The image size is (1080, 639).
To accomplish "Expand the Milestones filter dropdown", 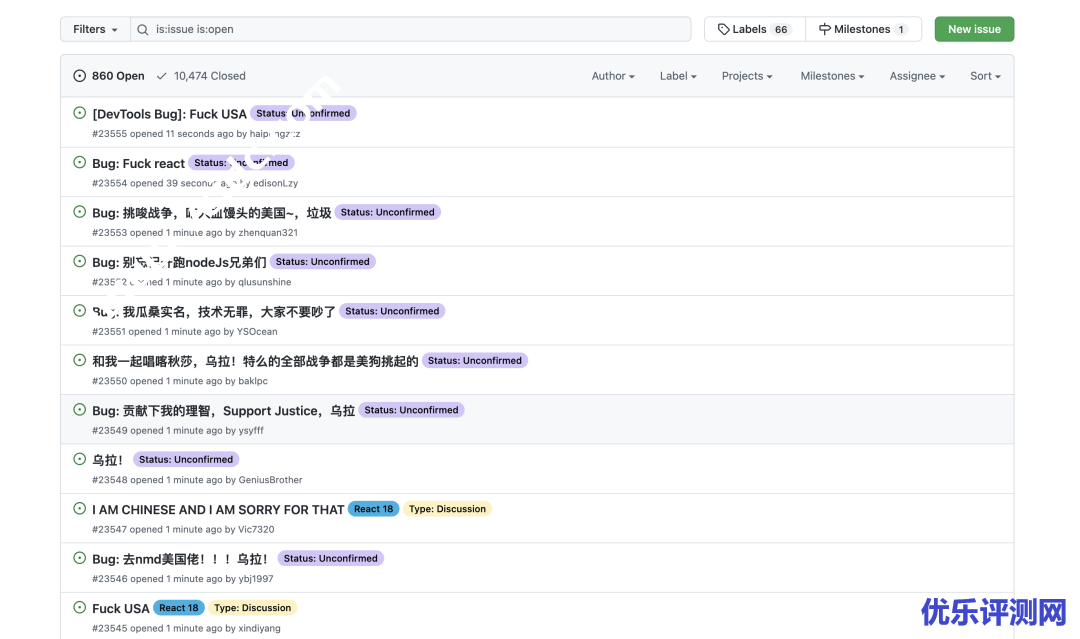I will tap(832, 76).
